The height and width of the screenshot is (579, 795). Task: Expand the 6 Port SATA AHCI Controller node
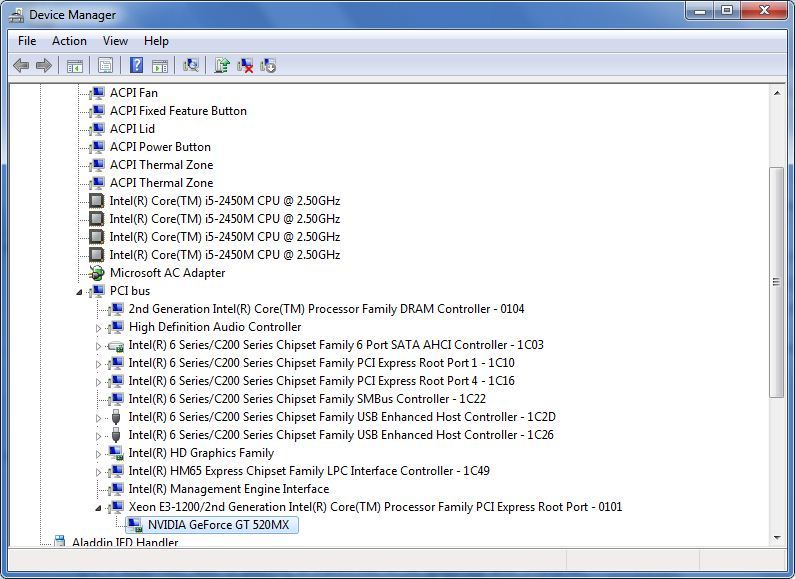point(98,346)
